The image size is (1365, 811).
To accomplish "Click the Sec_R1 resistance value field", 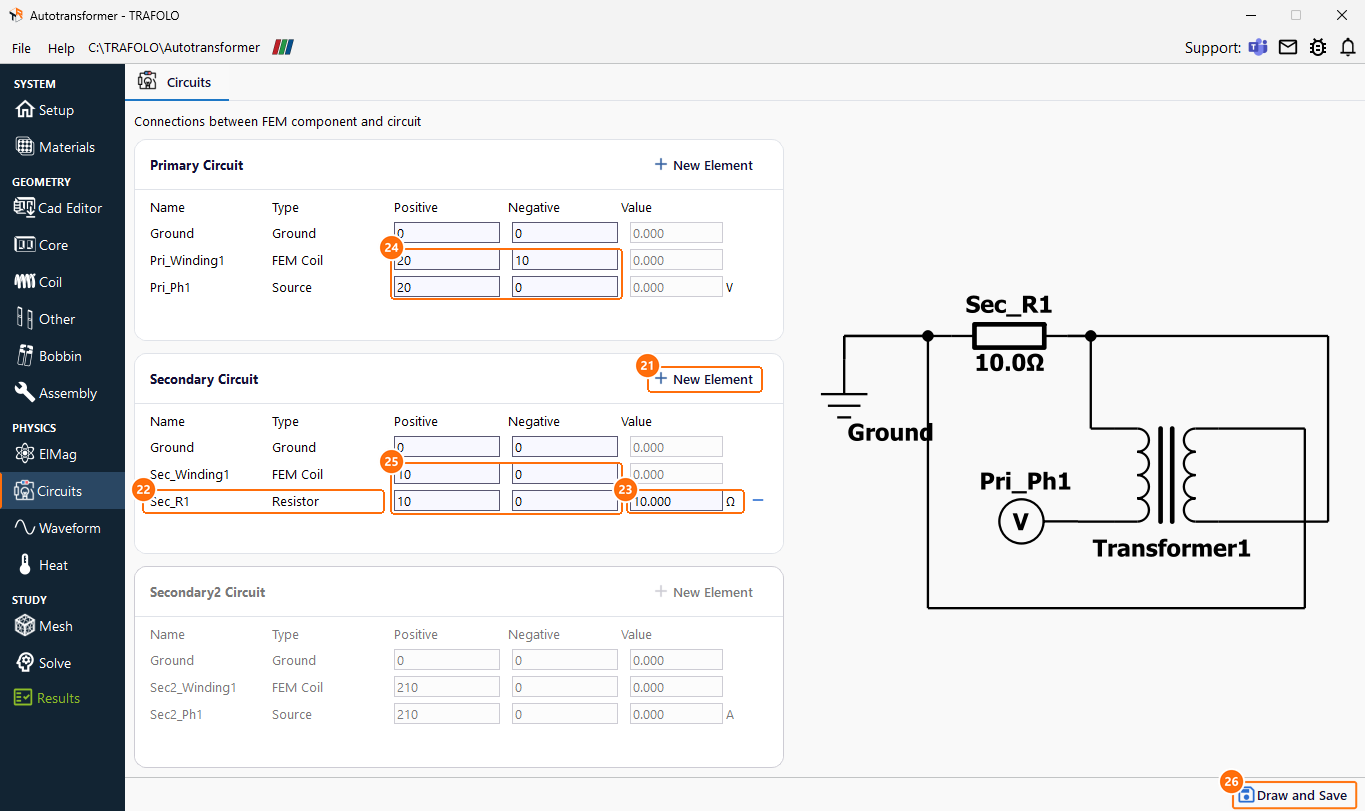I will click(x=676, y=501).
